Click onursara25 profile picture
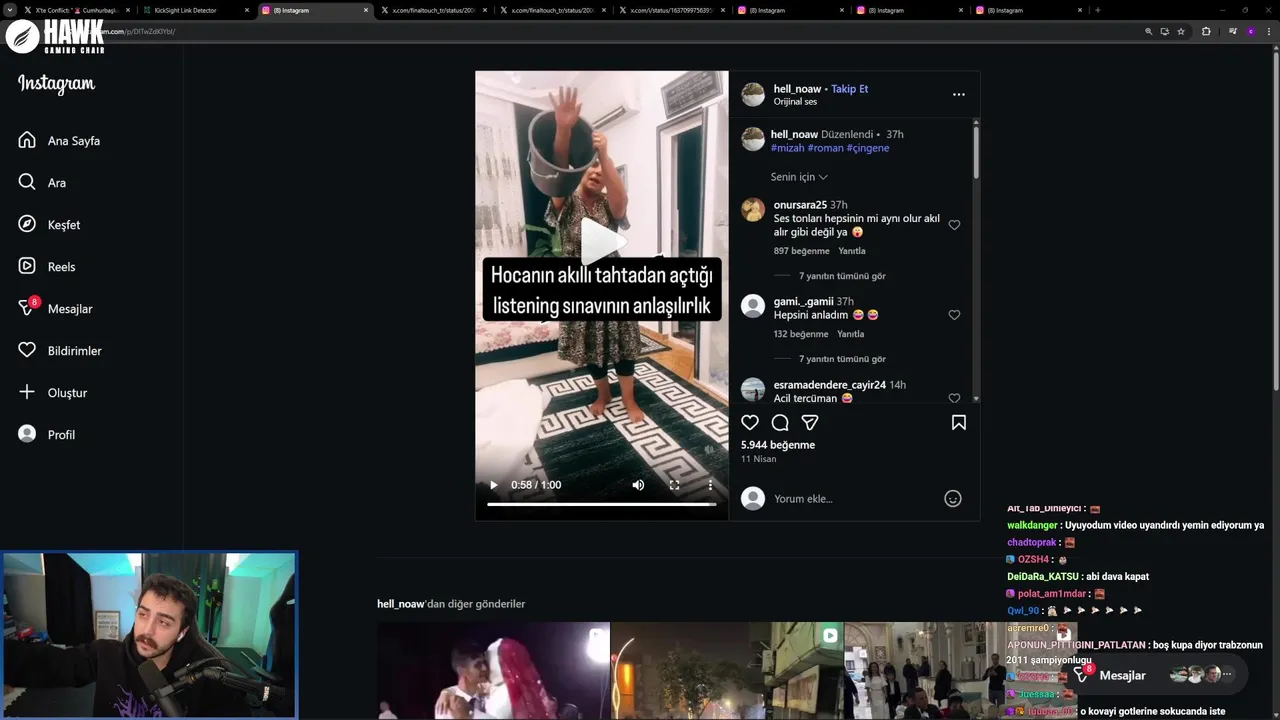 point(753,209)
